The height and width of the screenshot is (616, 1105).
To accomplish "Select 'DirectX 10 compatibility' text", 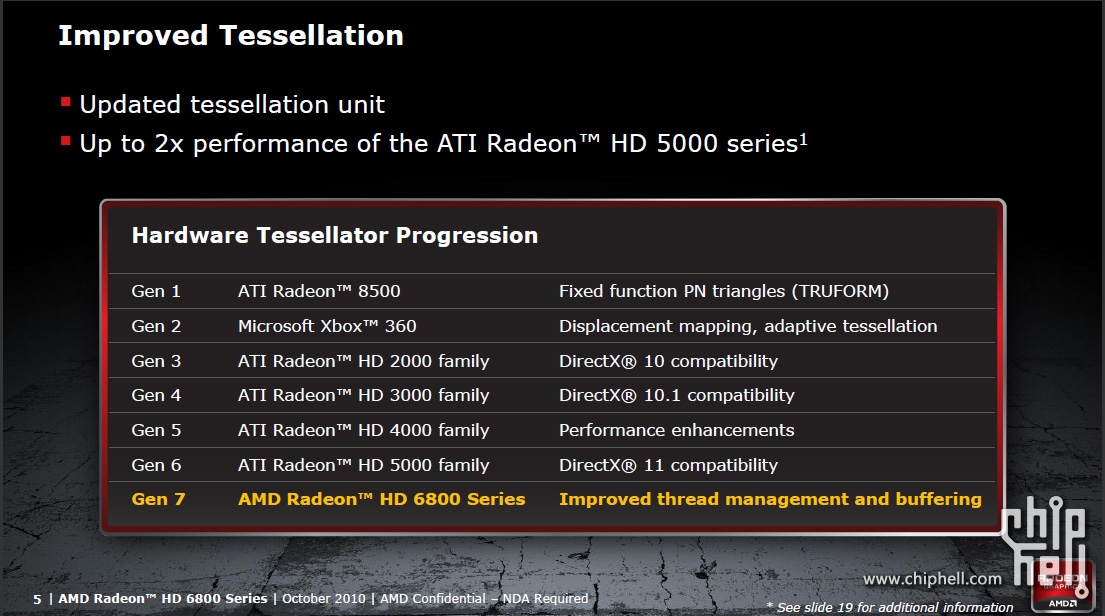I will (668, 361).
